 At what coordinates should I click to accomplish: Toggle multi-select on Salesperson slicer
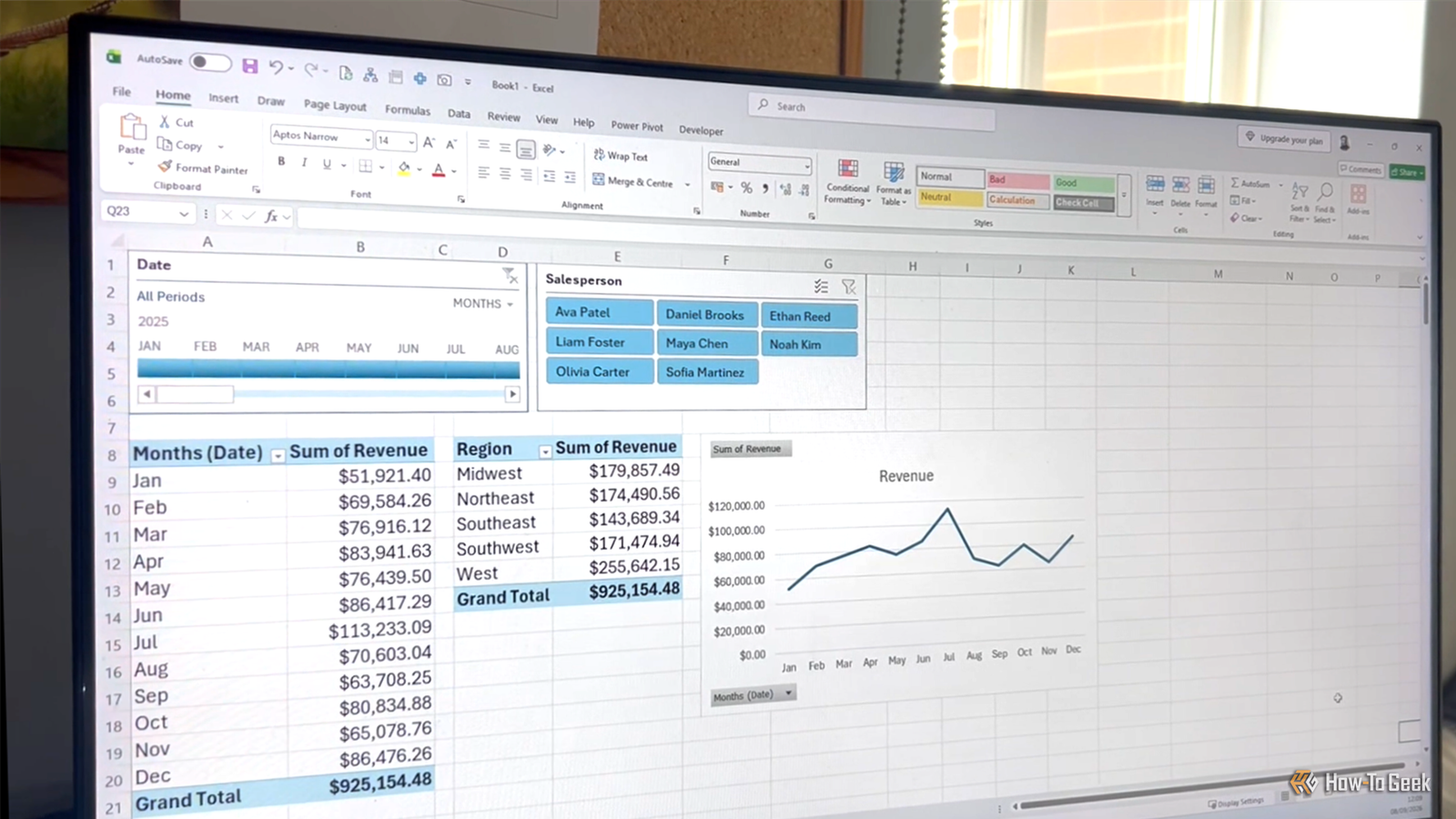click(821, 286)
